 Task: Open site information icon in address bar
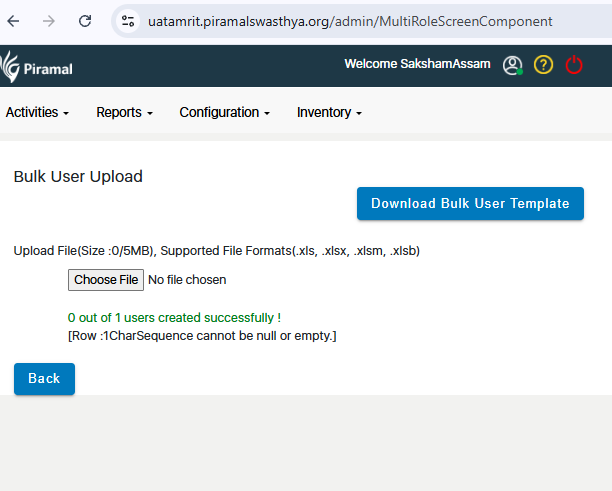[x=127, y=21]
